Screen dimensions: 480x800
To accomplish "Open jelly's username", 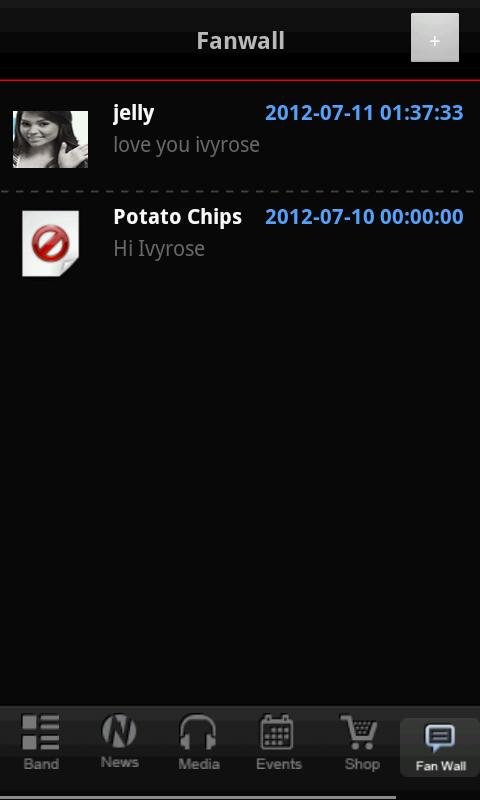I will click(134, 113).
